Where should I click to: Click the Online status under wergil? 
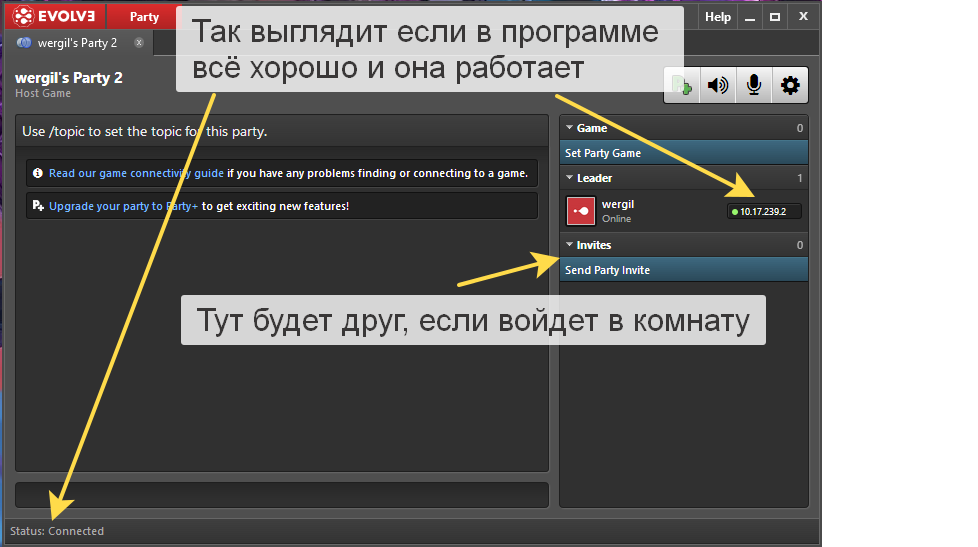[616, 218]
